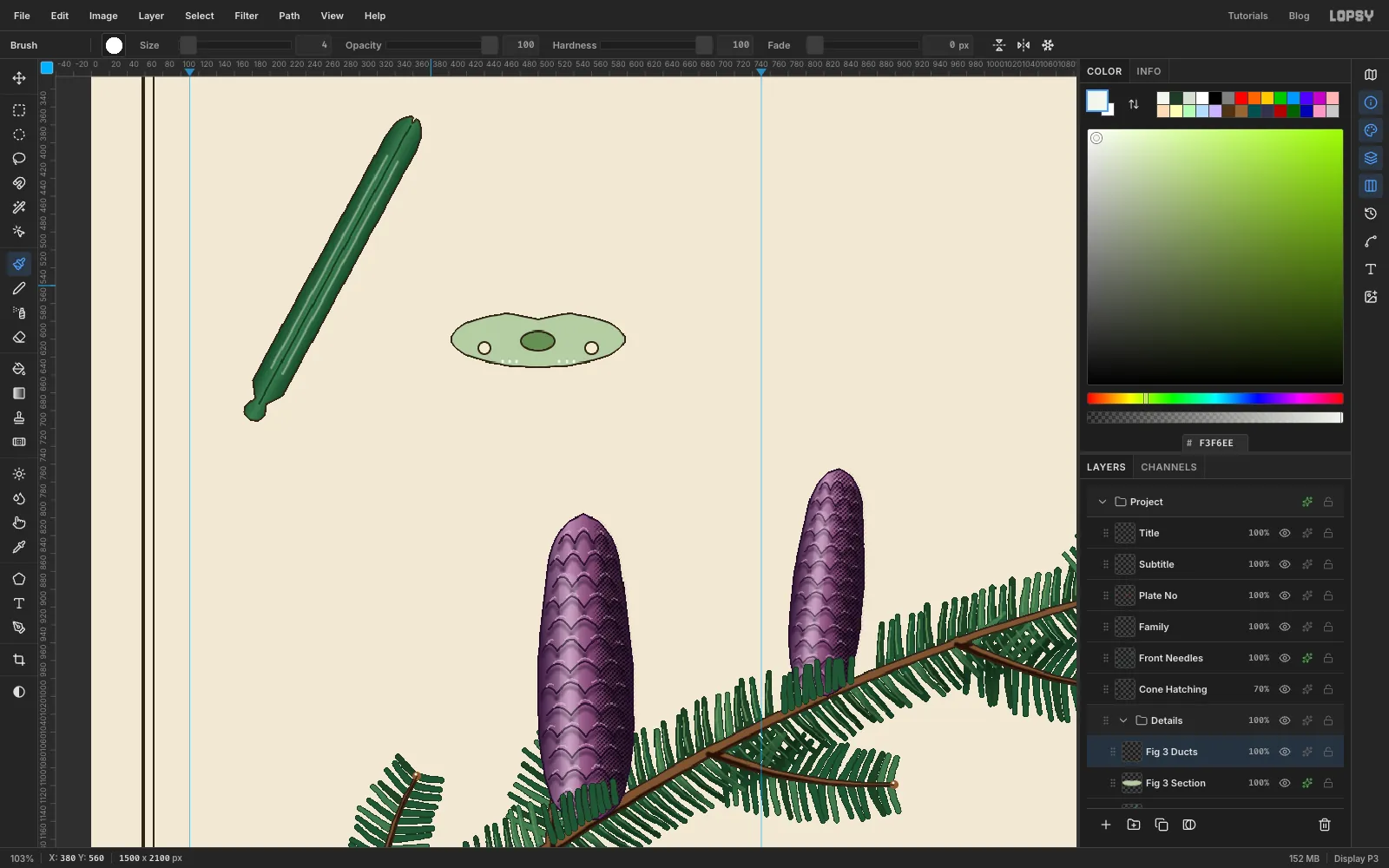Select the Crop tool
The height and width of the screenshot is (868, 1389).
tap(19, 660)
